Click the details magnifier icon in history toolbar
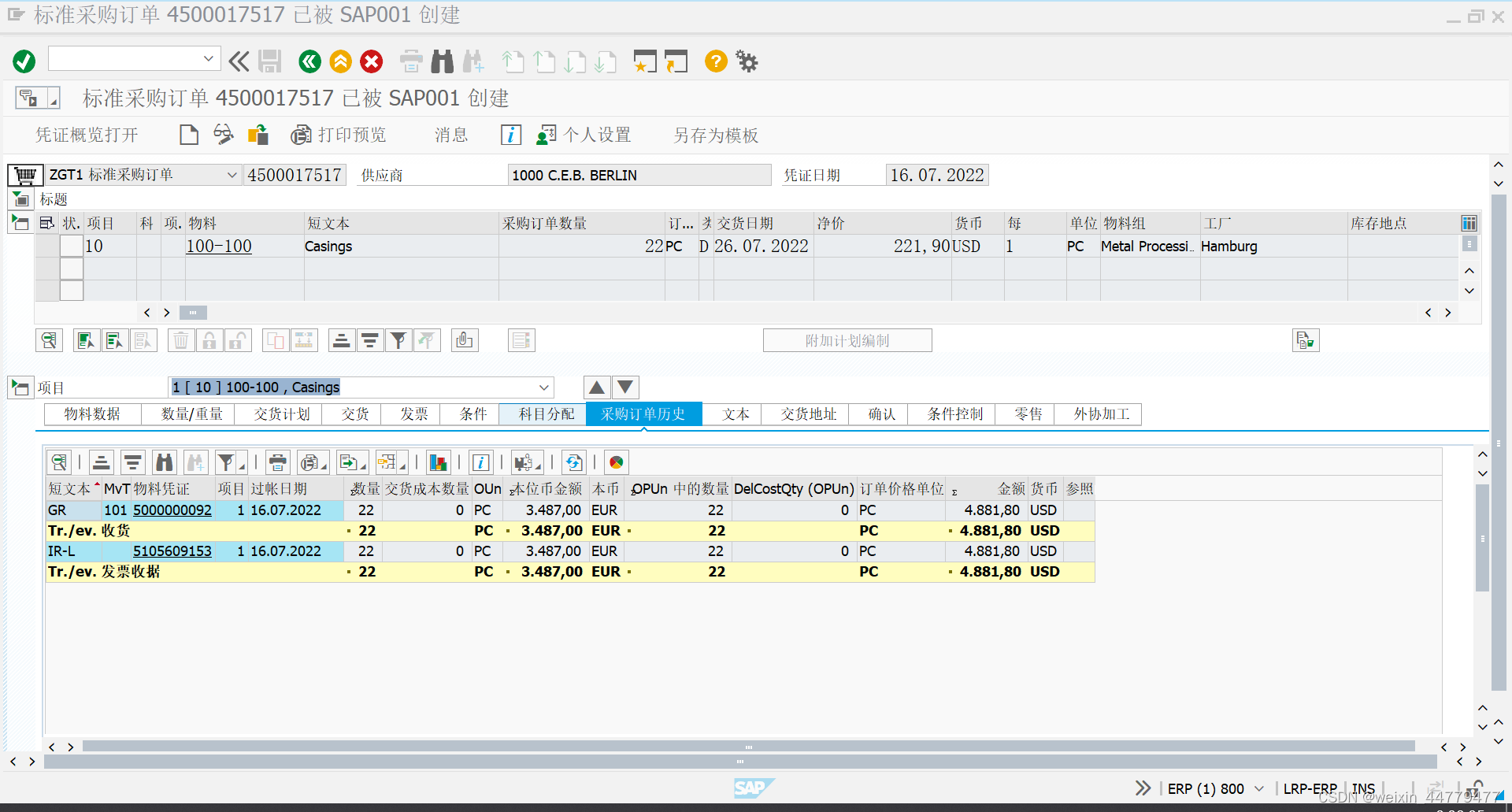Viewport: 1512px width, 812px height. point(59,462)
